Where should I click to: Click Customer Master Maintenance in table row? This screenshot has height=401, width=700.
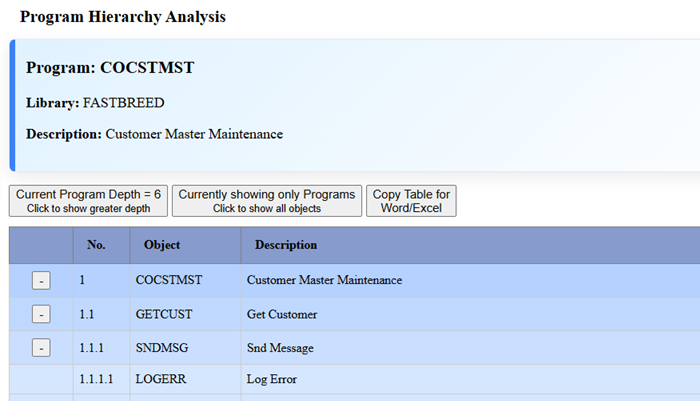point(324,281)
